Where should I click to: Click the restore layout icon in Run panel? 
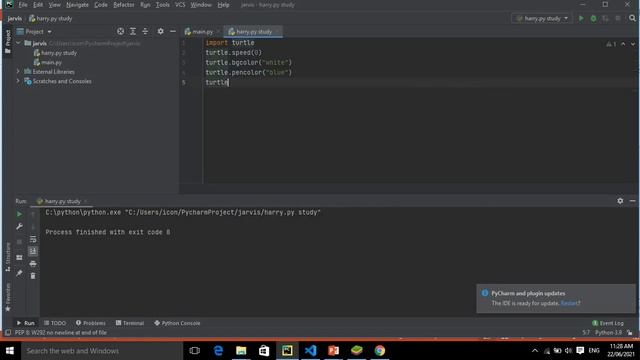tap(19, 258)
